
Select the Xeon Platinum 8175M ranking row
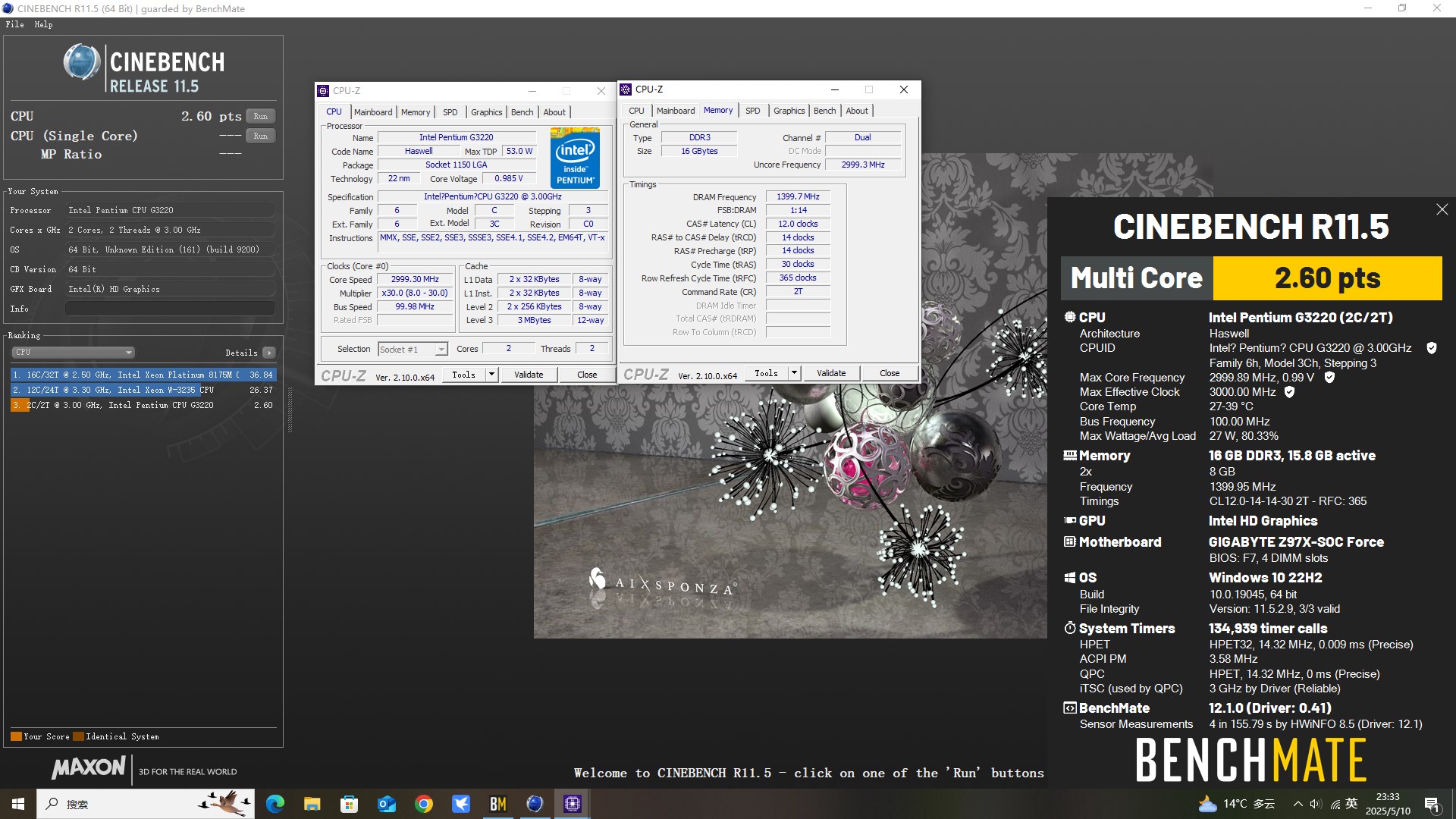[143, 375]
